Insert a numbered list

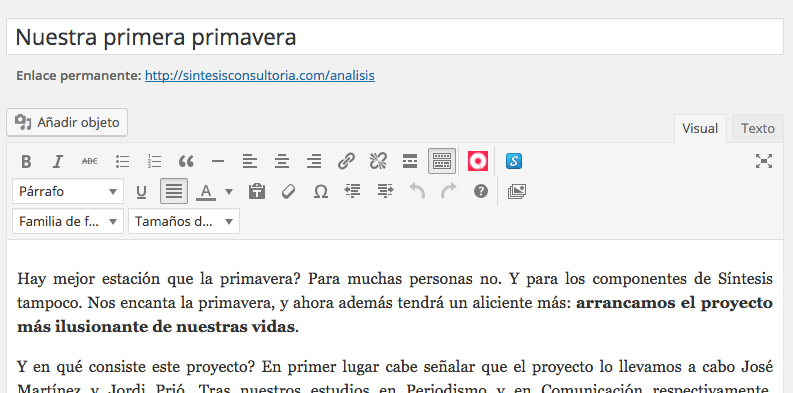154,161
